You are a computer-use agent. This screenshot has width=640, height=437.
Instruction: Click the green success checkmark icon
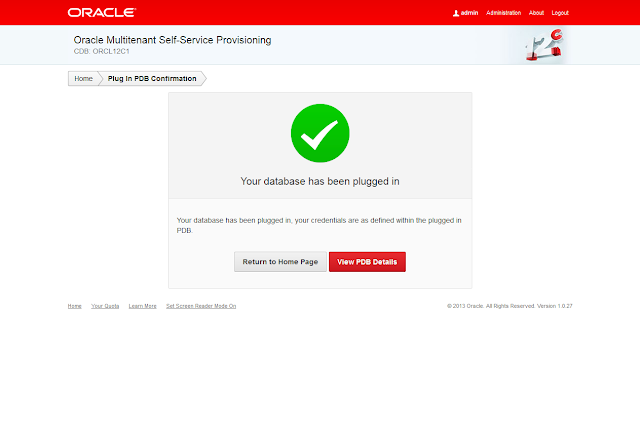click(320, 133)
